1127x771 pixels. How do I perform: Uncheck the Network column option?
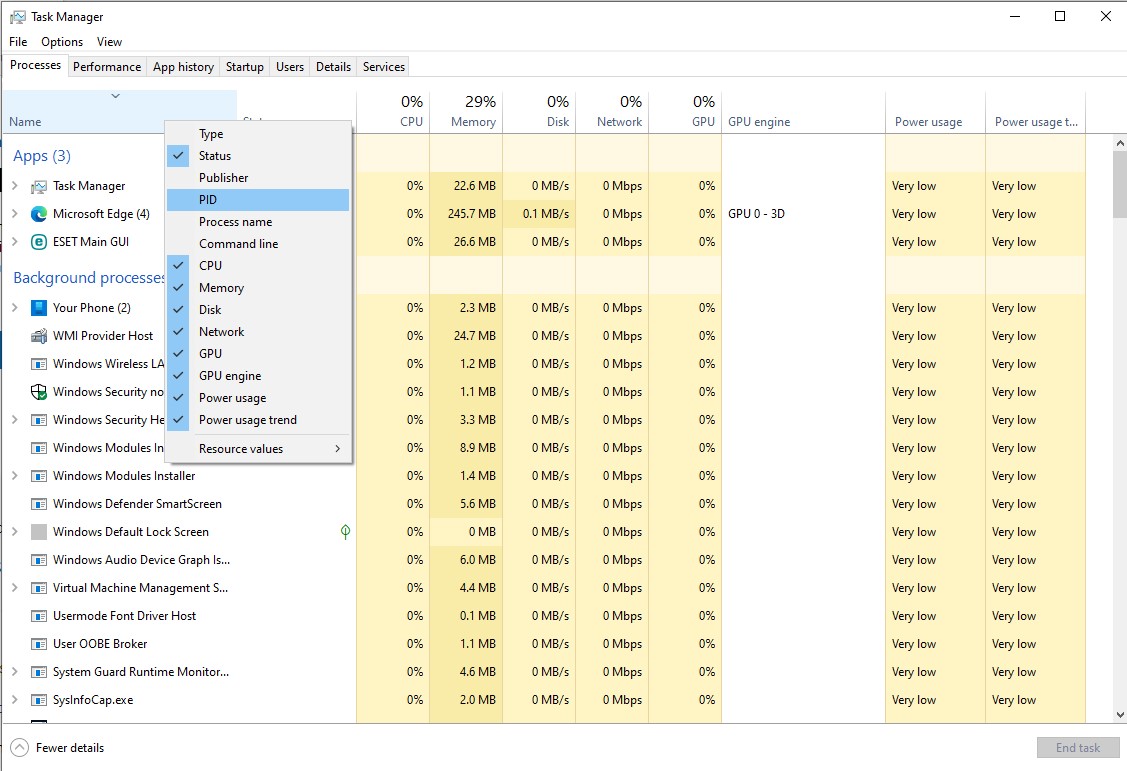[257, 332]
